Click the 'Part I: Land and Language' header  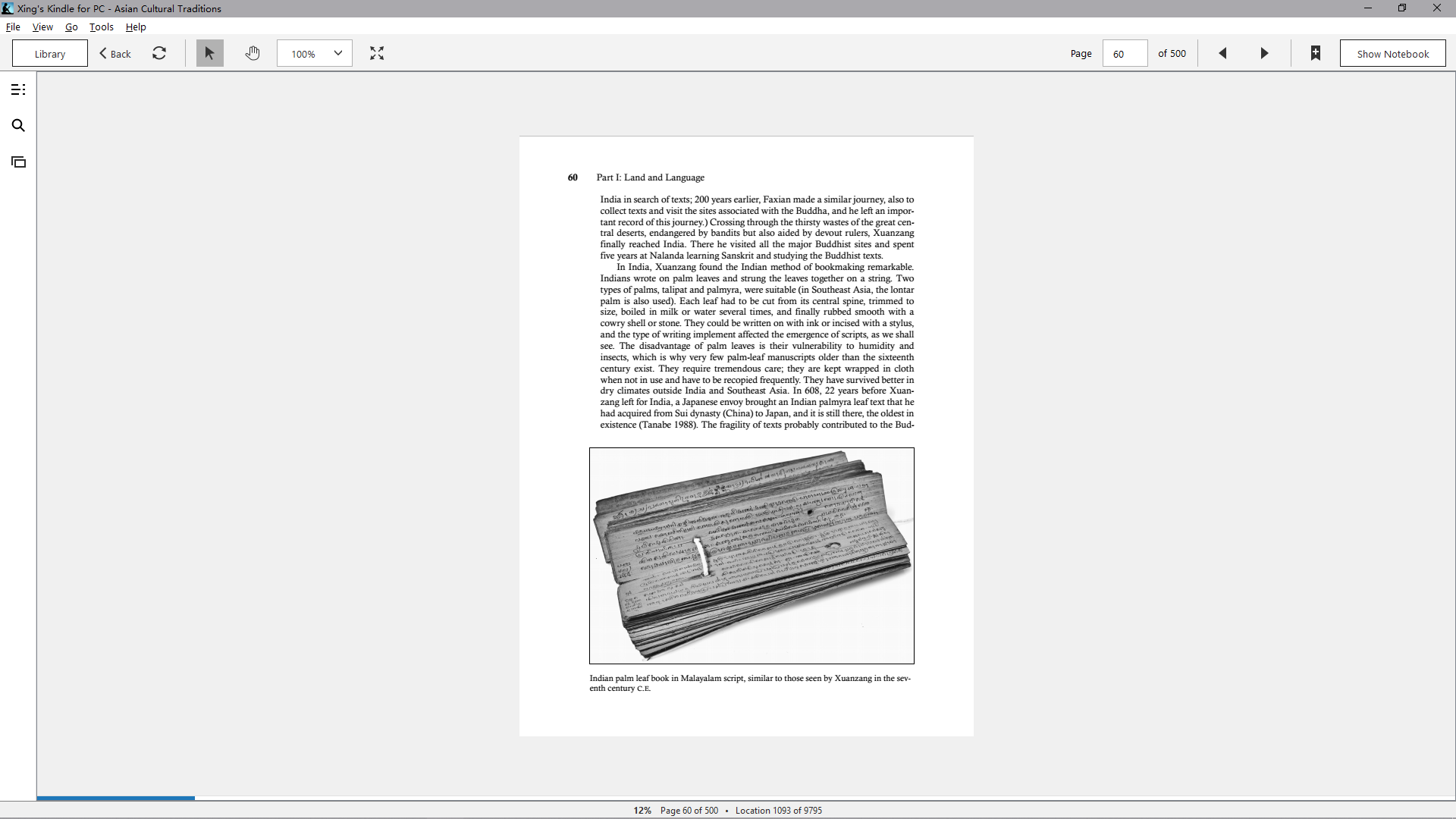(651, 177)
